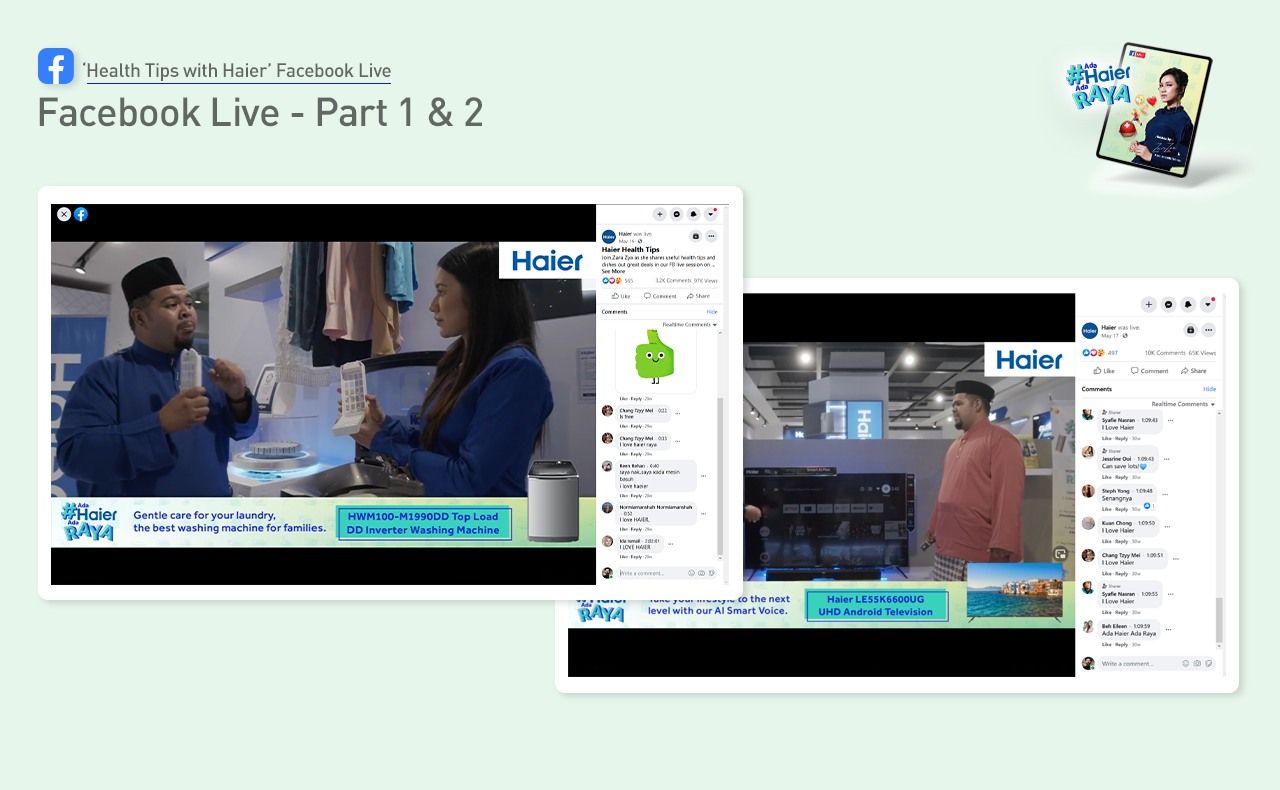Click See More to expand the post description

click(x=613, y=271)
